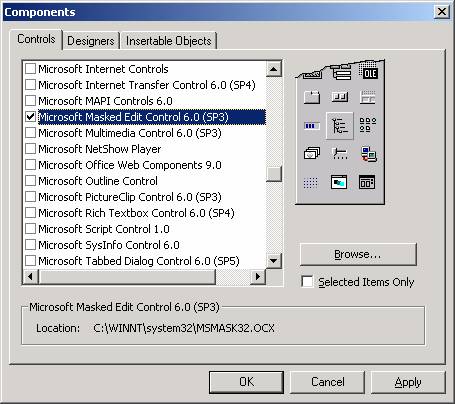Click the list's scroll right arrow
The image size is (455, 404).
pos(258,276)
